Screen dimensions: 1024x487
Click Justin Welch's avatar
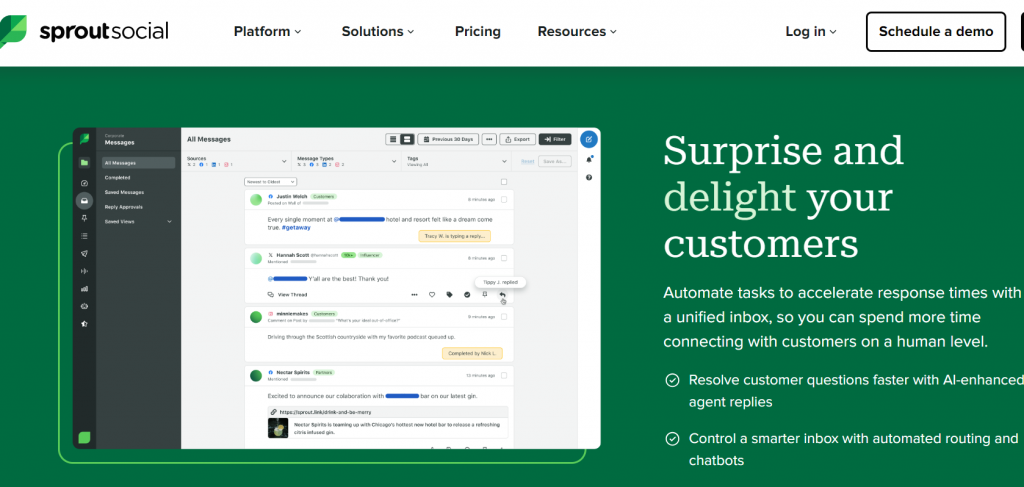(256, 198)
